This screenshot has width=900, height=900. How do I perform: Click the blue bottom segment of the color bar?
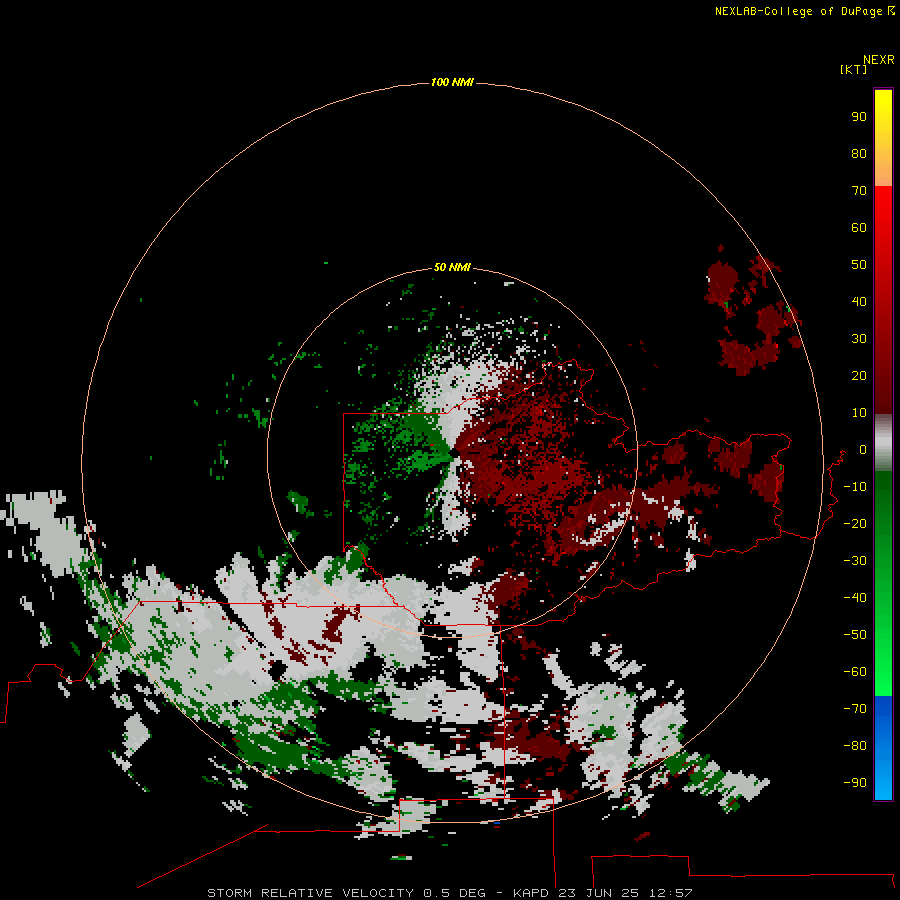pos(883,748)
